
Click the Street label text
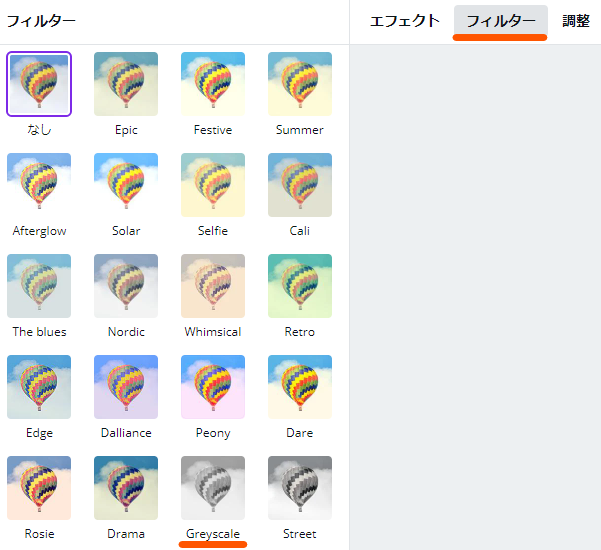point(300,534)
